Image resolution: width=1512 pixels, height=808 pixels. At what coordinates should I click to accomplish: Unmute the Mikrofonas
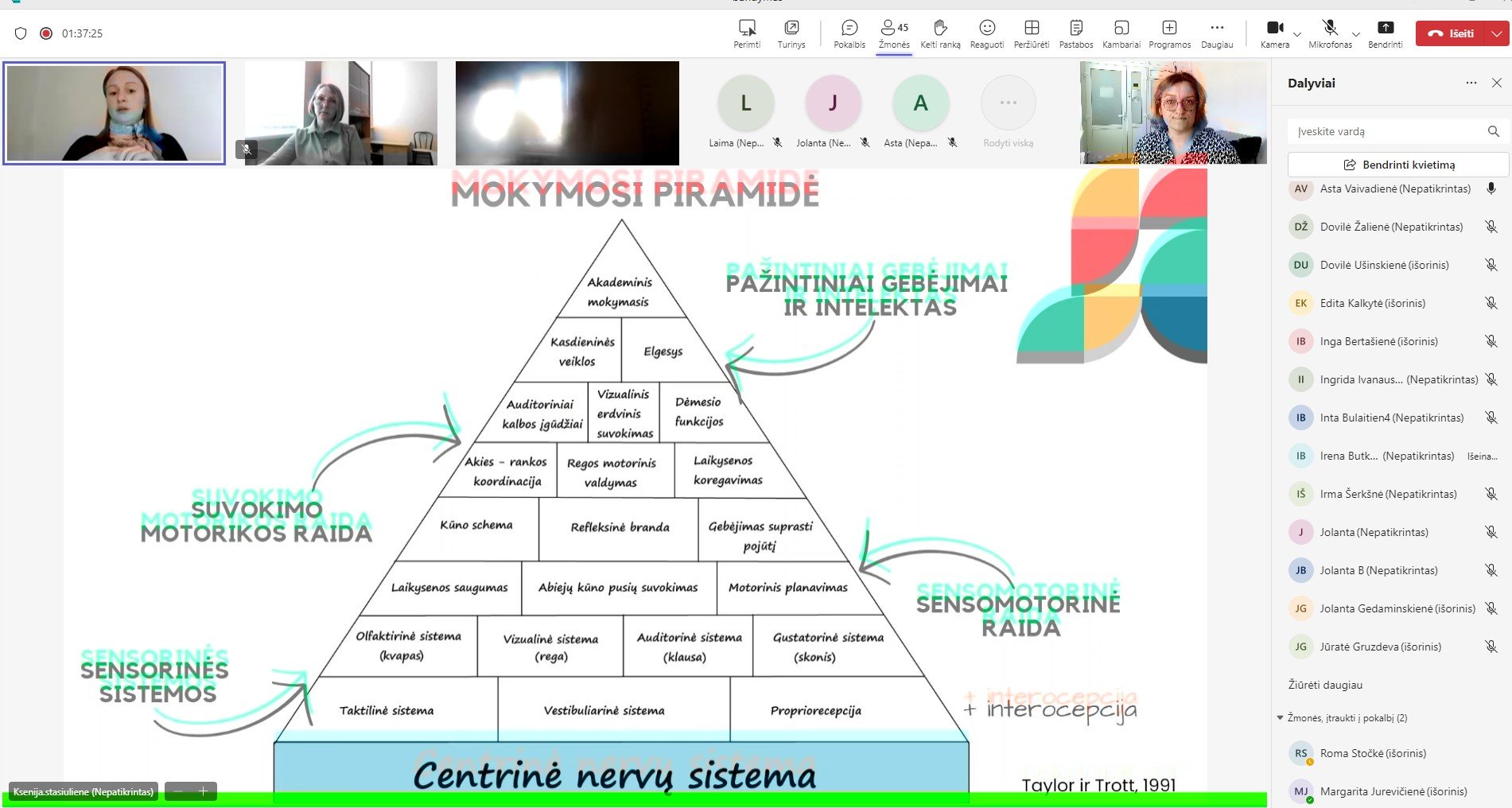(1329, 33)
